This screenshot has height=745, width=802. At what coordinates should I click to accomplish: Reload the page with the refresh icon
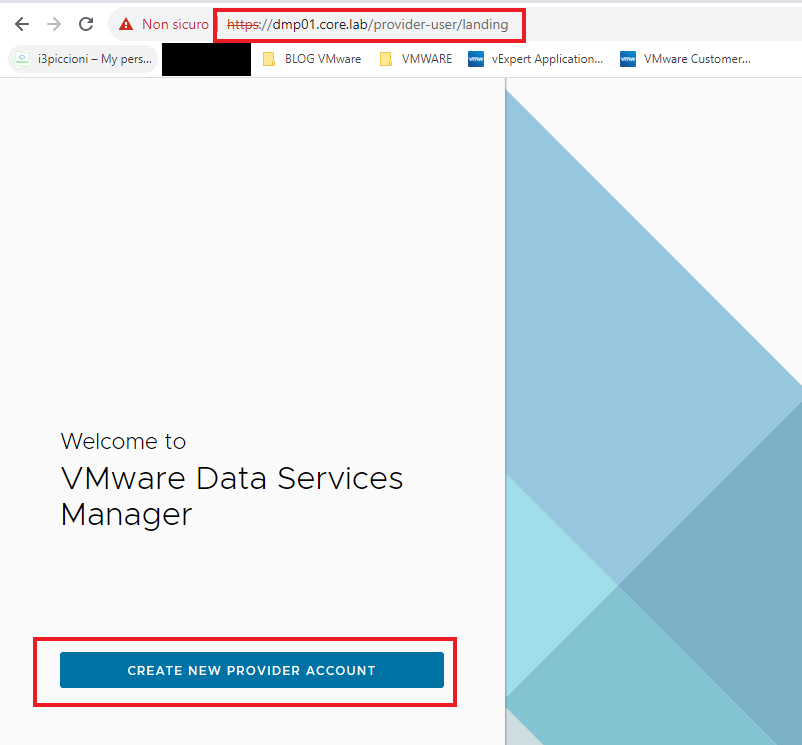(86, 24)
